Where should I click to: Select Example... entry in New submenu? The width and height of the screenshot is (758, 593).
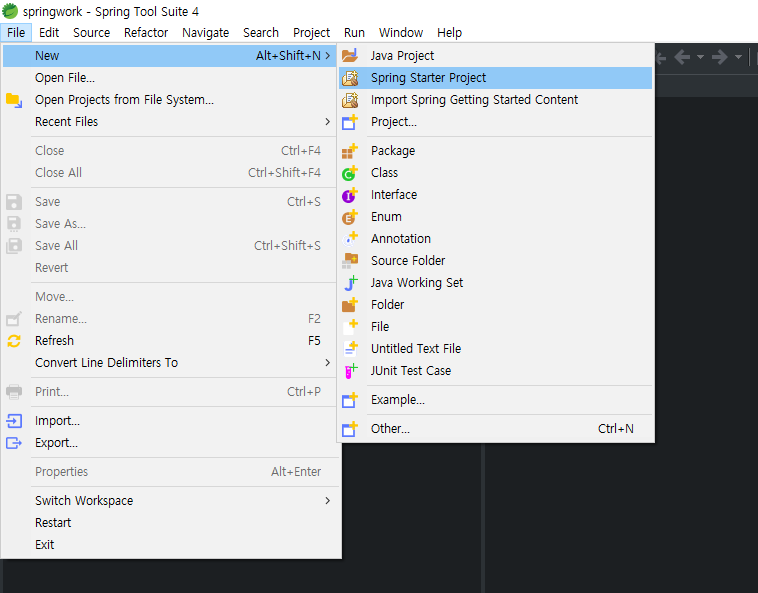click(x=496, y=400)
